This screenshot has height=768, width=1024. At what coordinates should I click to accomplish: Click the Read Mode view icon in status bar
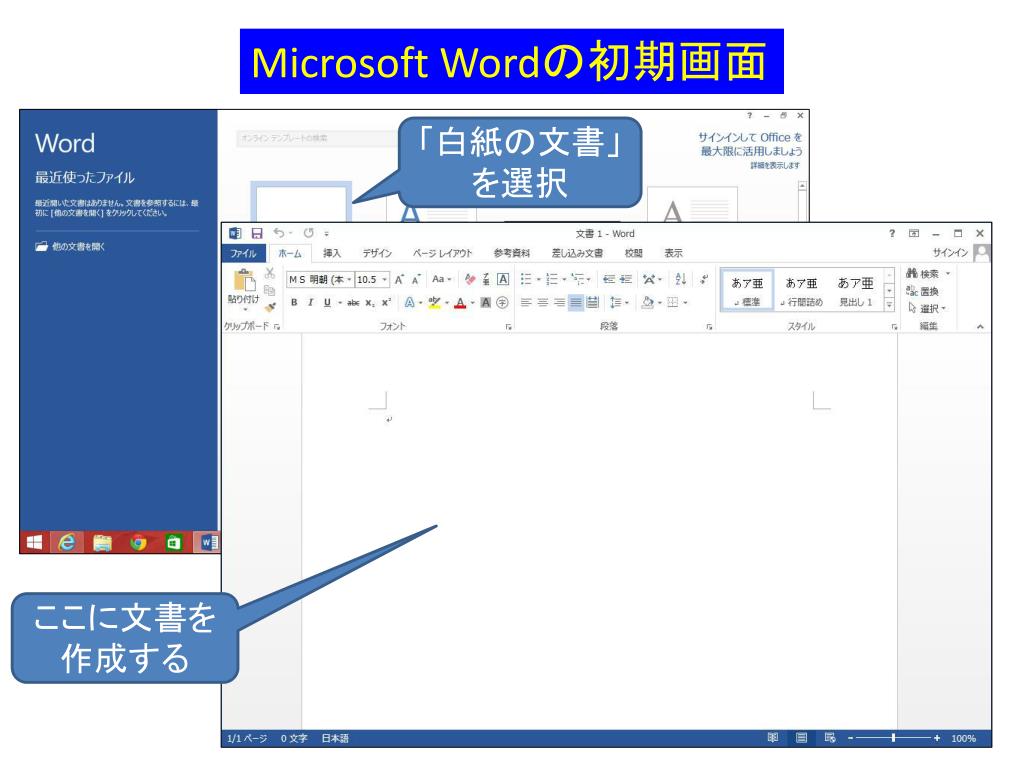(773, 738)
